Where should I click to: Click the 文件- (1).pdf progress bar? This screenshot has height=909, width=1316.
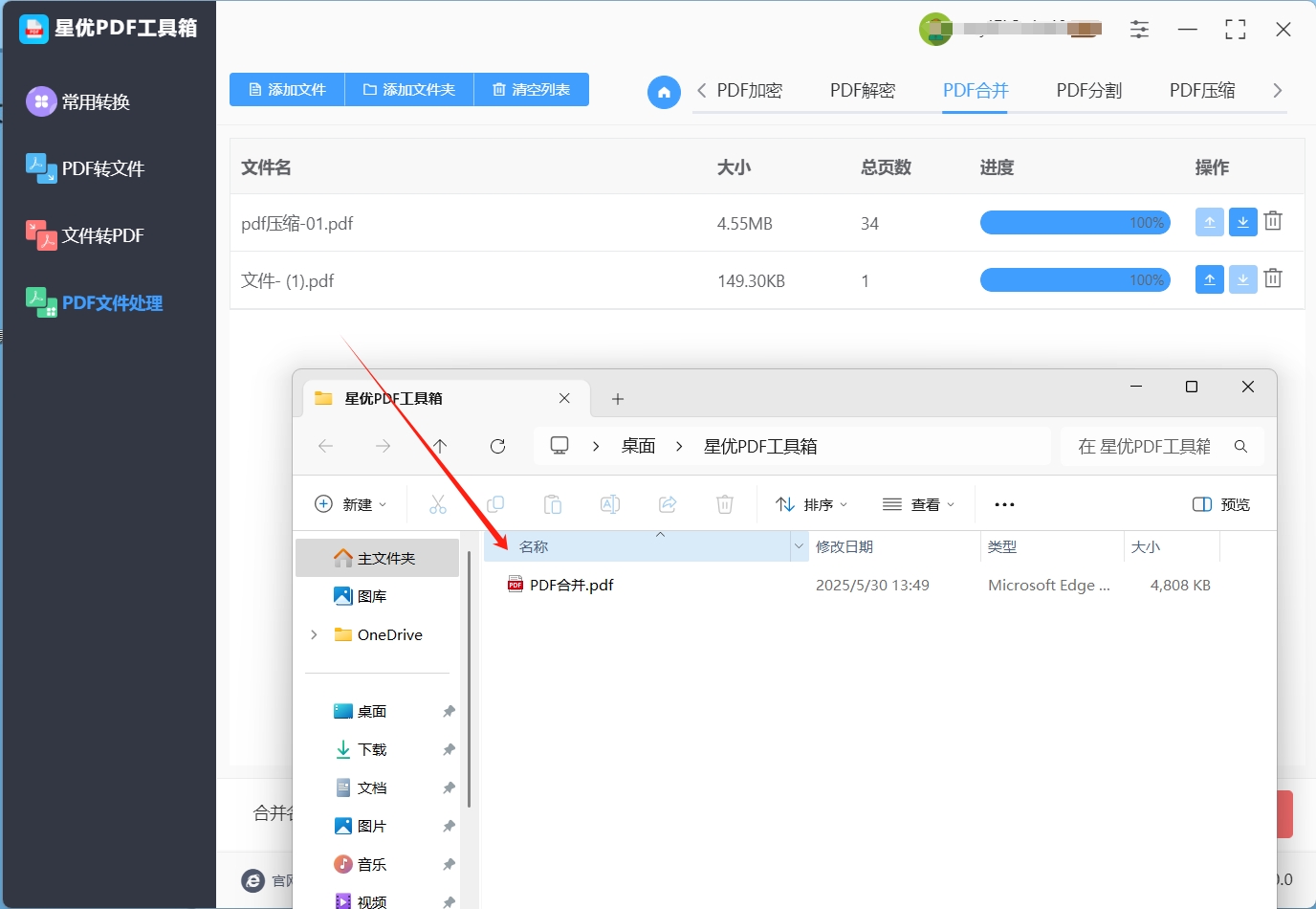[x=1075, y=279]
